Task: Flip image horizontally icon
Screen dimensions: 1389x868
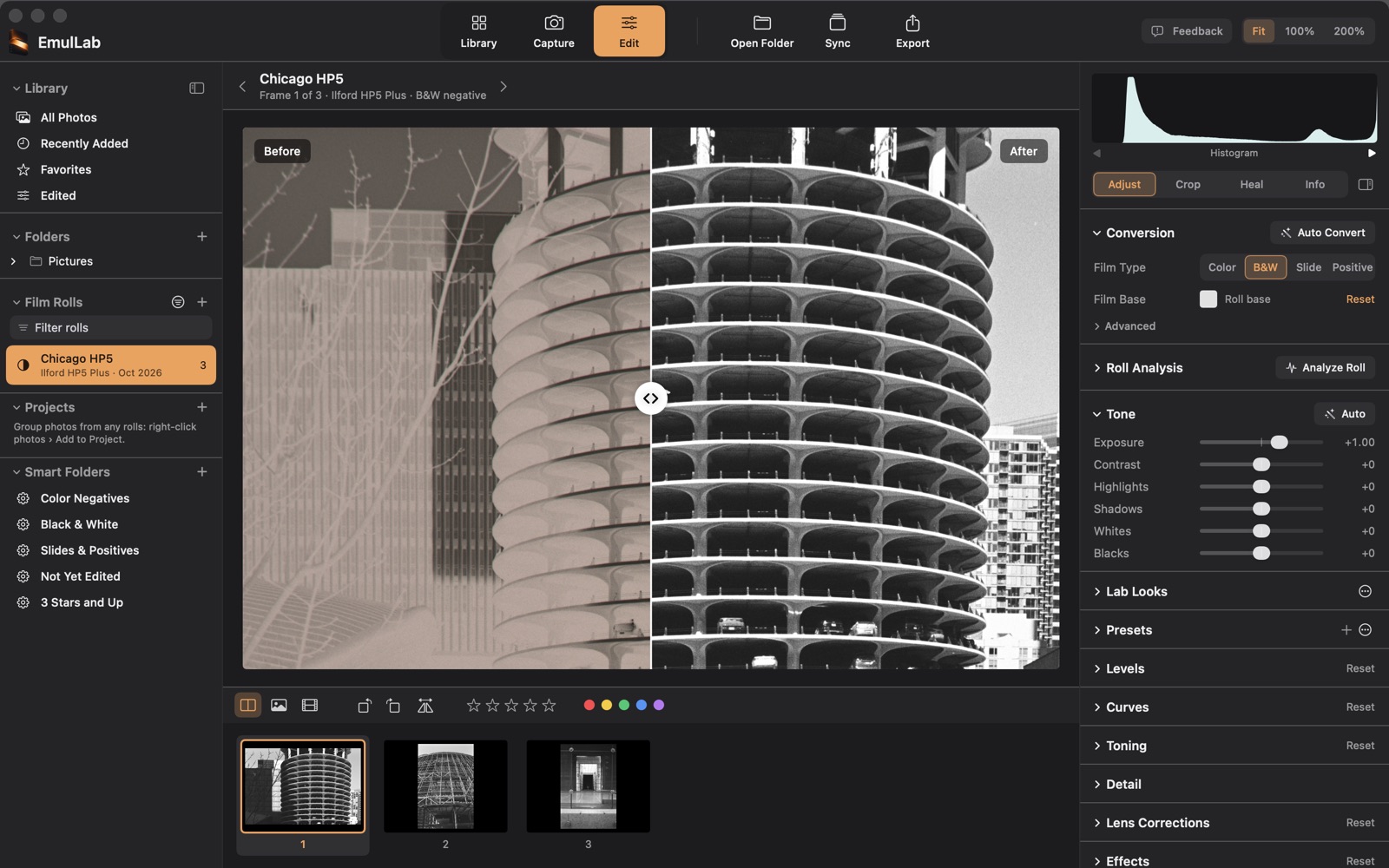Action: tap(425, 706)
